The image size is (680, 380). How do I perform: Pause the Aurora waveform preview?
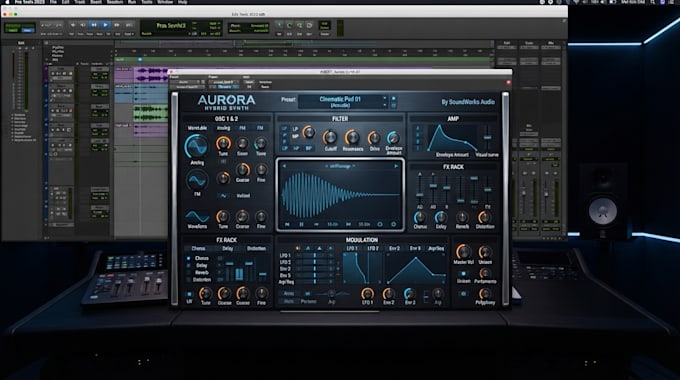[301, 224]
